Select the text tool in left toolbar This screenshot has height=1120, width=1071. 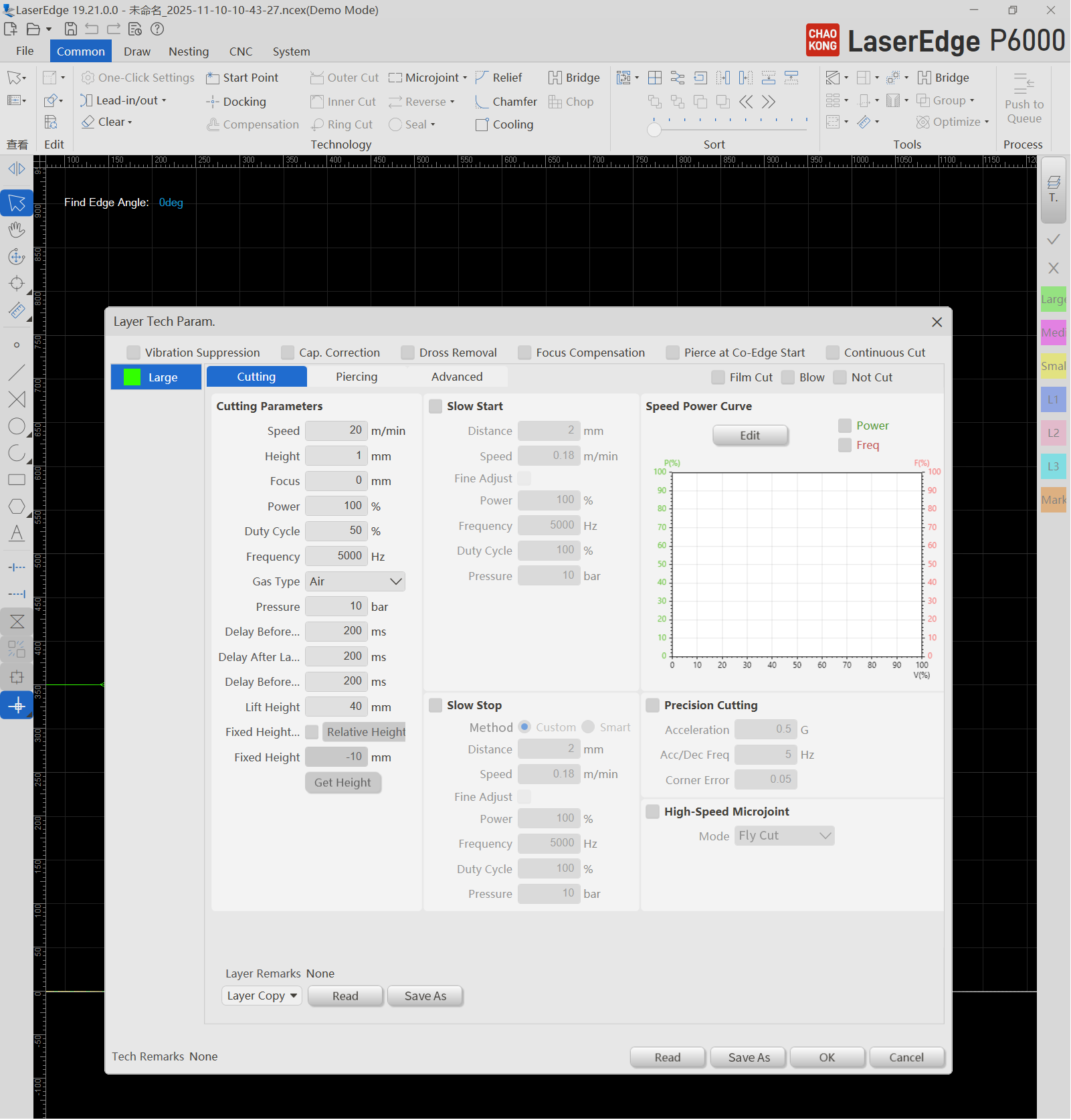pyautogui.click(x=17, y=533)
